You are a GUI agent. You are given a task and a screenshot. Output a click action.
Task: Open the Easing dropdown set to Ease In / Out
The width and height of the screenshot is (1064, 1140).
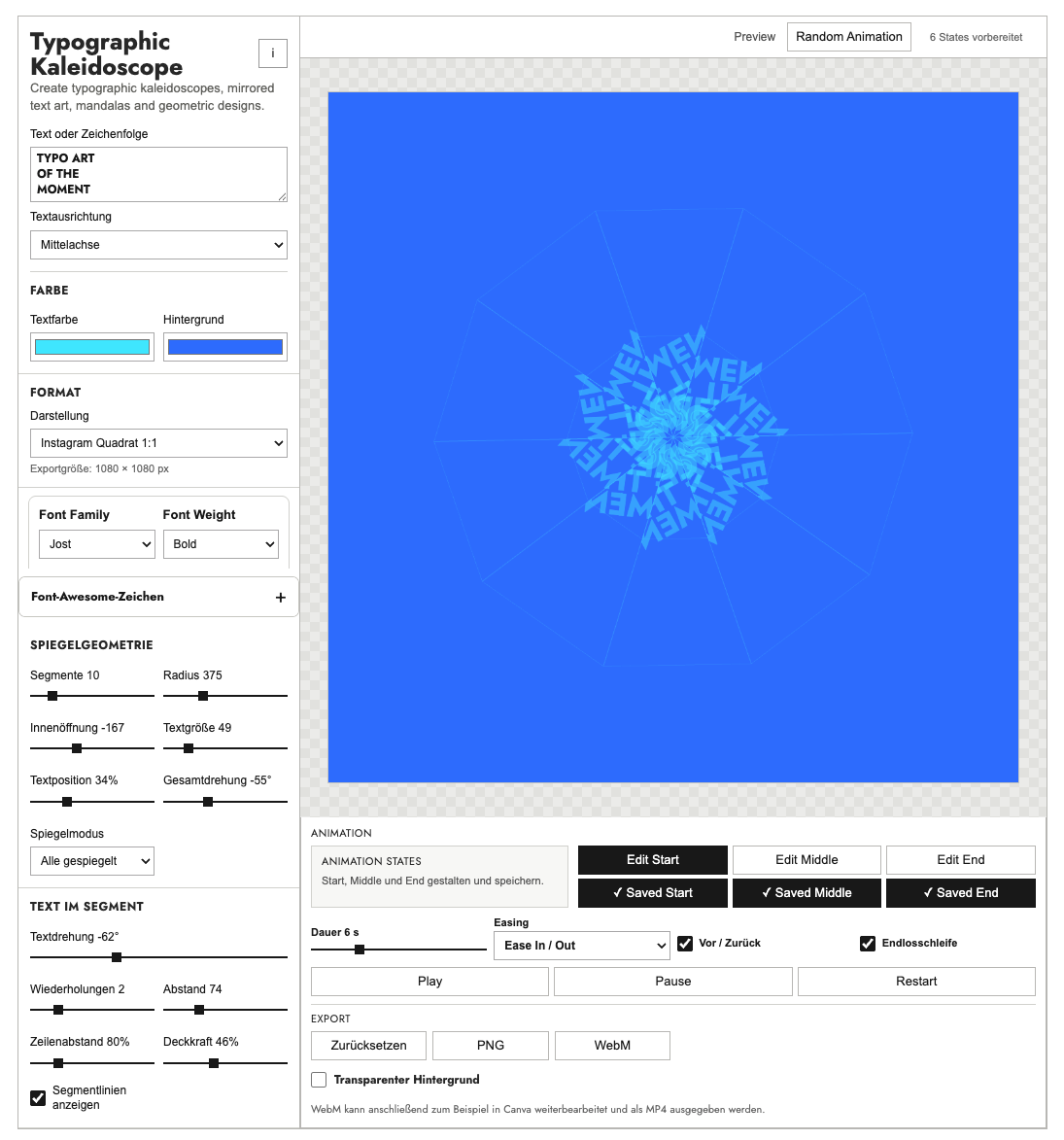coord(581,946)
